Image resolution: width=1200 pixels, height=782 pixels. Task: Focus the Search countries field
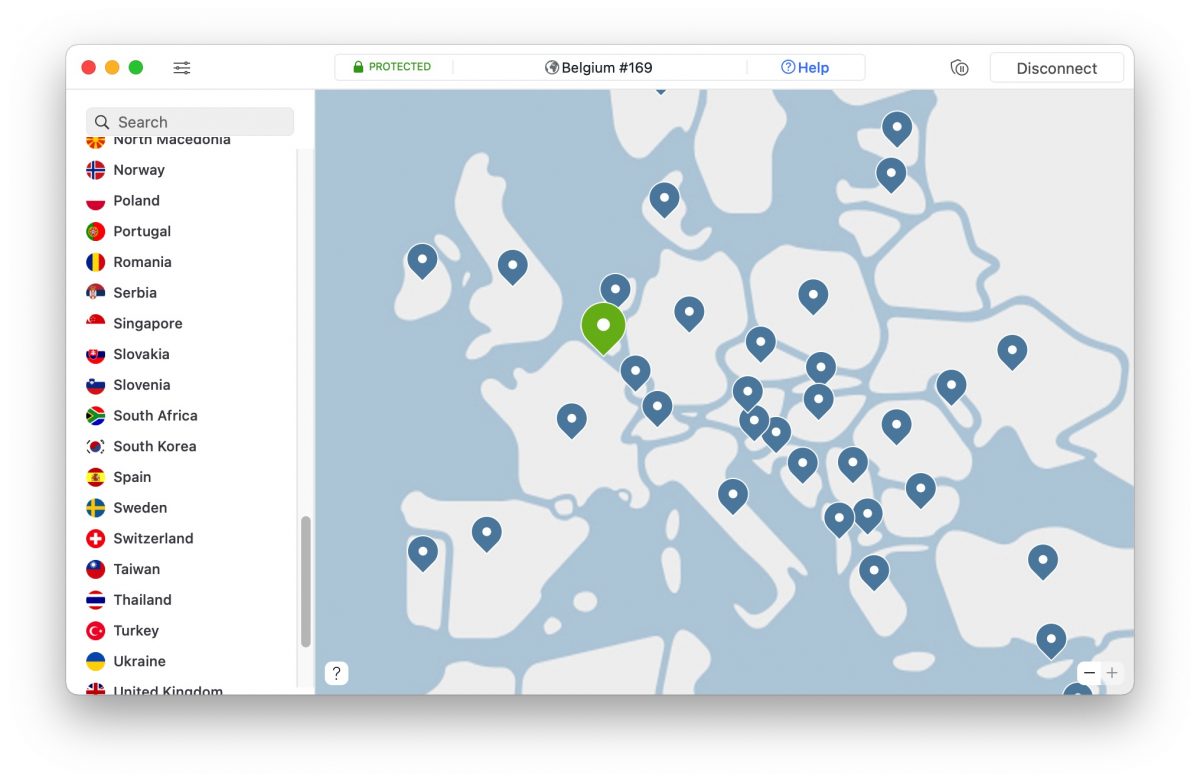point(190,122)
